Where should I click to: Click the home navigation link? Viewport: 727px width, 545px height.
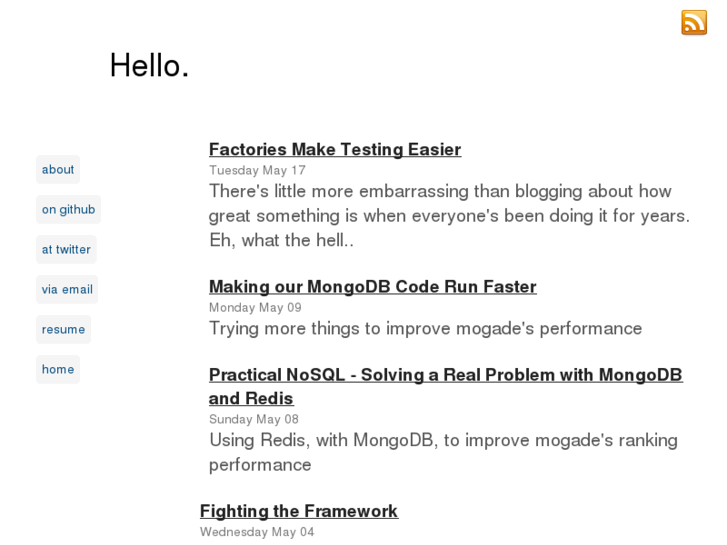point(58,369)
